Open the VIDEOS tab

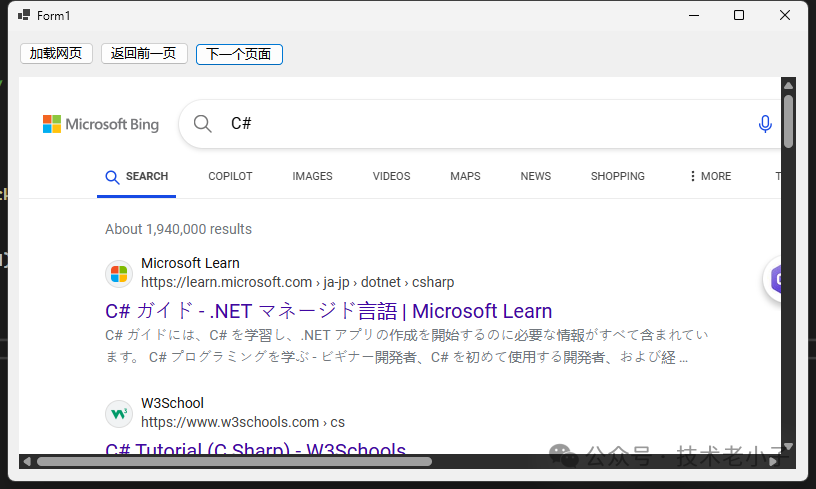click(391, 176)
